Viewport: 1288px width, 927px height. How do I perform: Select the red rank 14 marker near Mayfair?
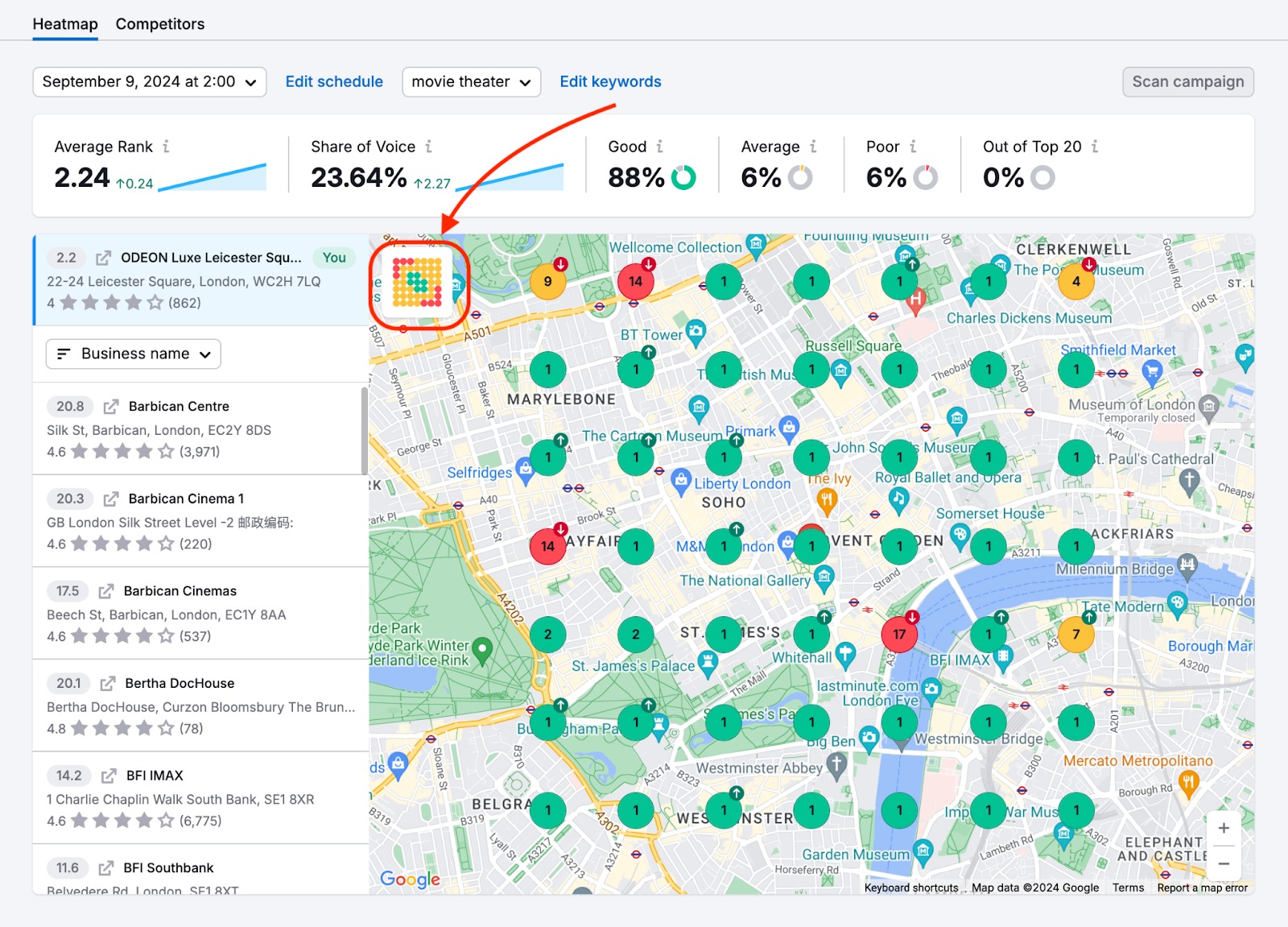(548, 546)
